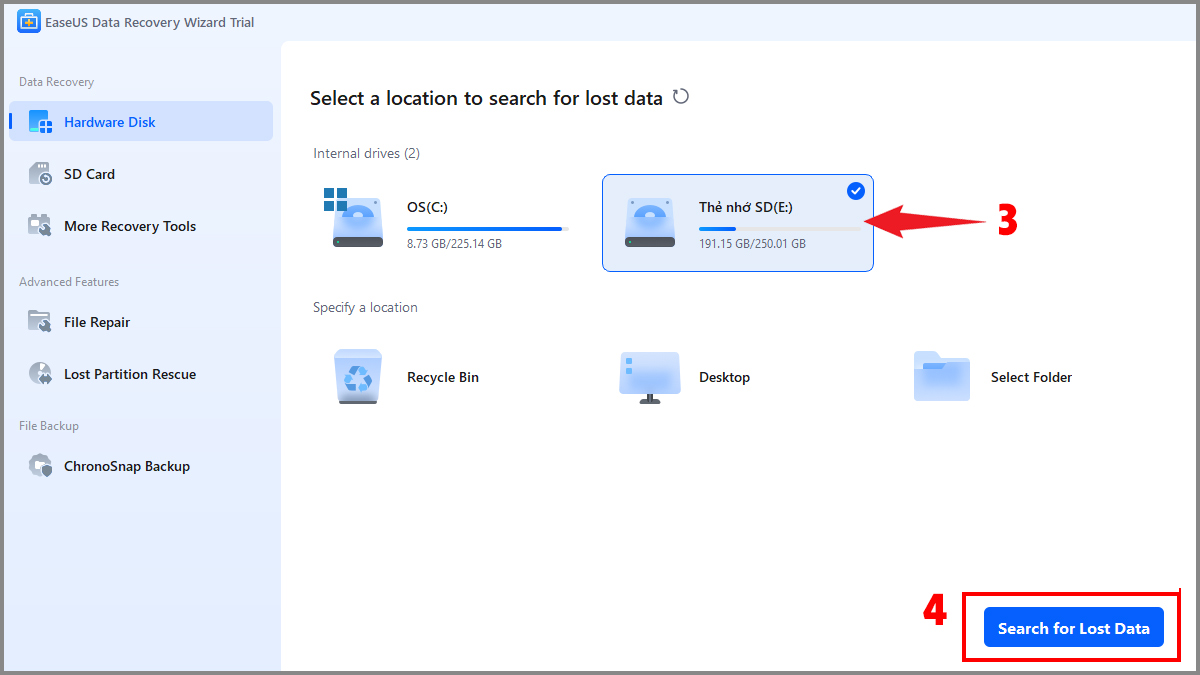Click the Hardware Disk sidebar icon
This screenshot has height=675, width=1200.
click(40, 122)
